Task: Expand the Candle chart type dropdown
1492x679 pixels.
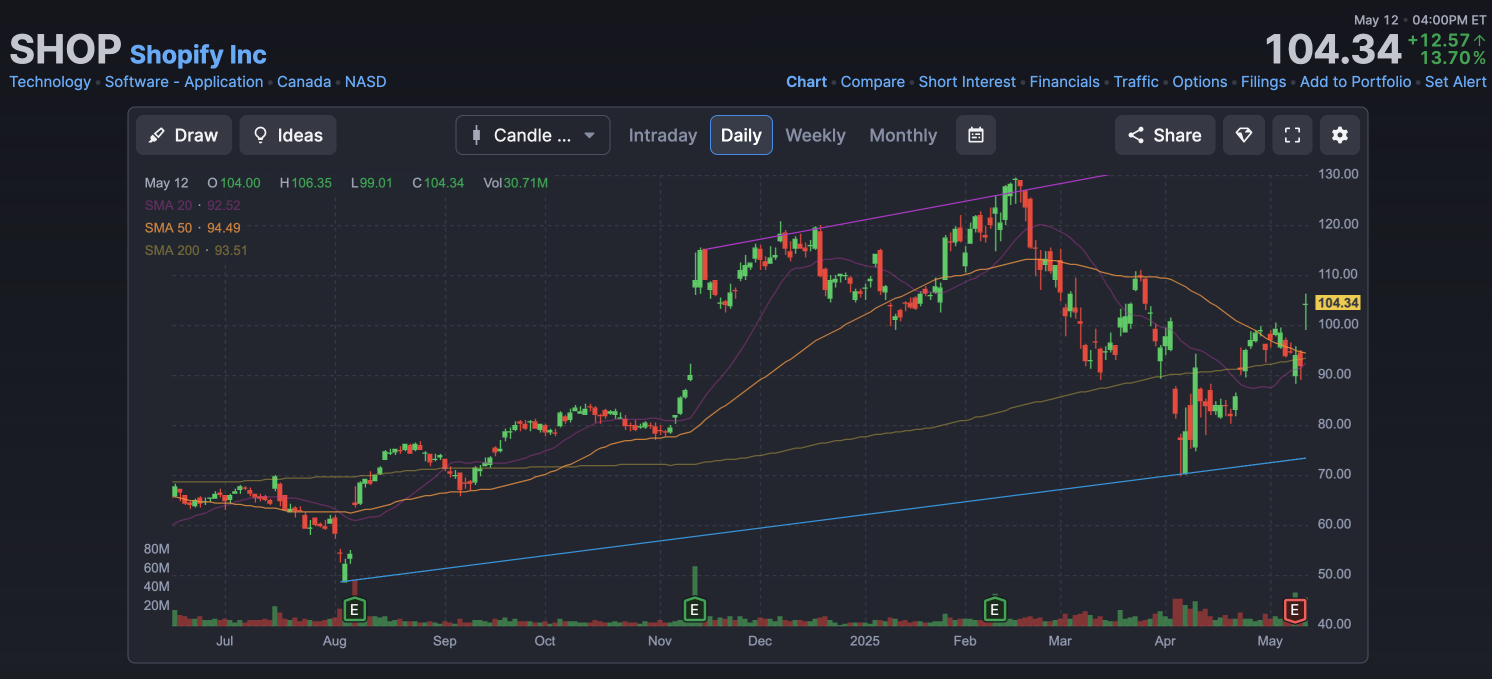Action: click(533, 135)
